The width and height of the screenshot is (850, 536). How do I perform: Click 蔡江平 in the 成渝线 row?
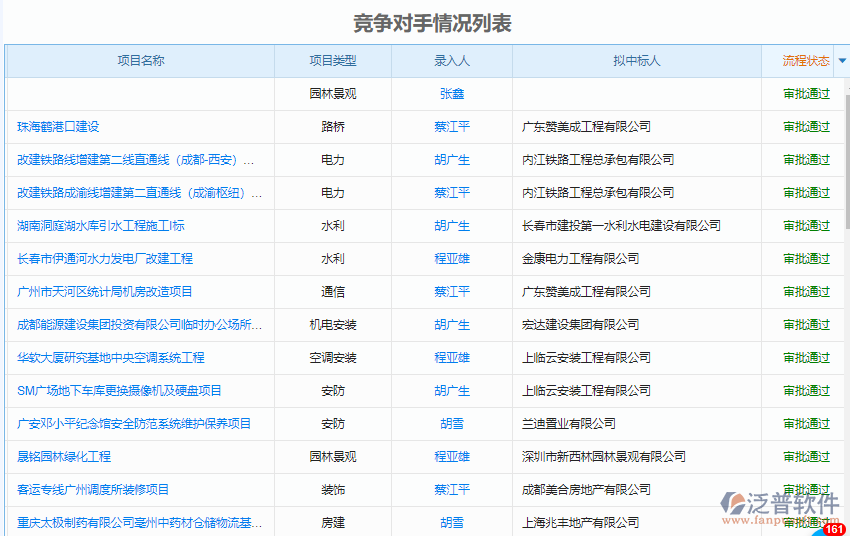point(452,193)
